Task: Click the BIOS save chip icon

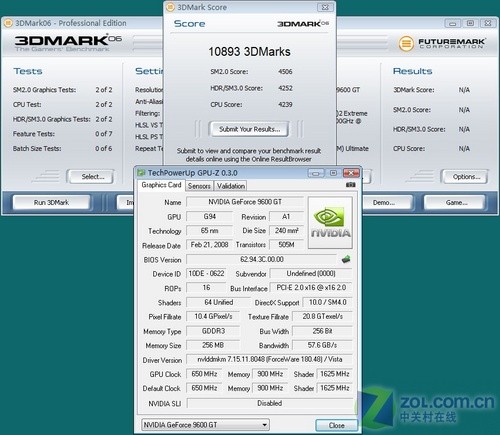Action: 346,259
